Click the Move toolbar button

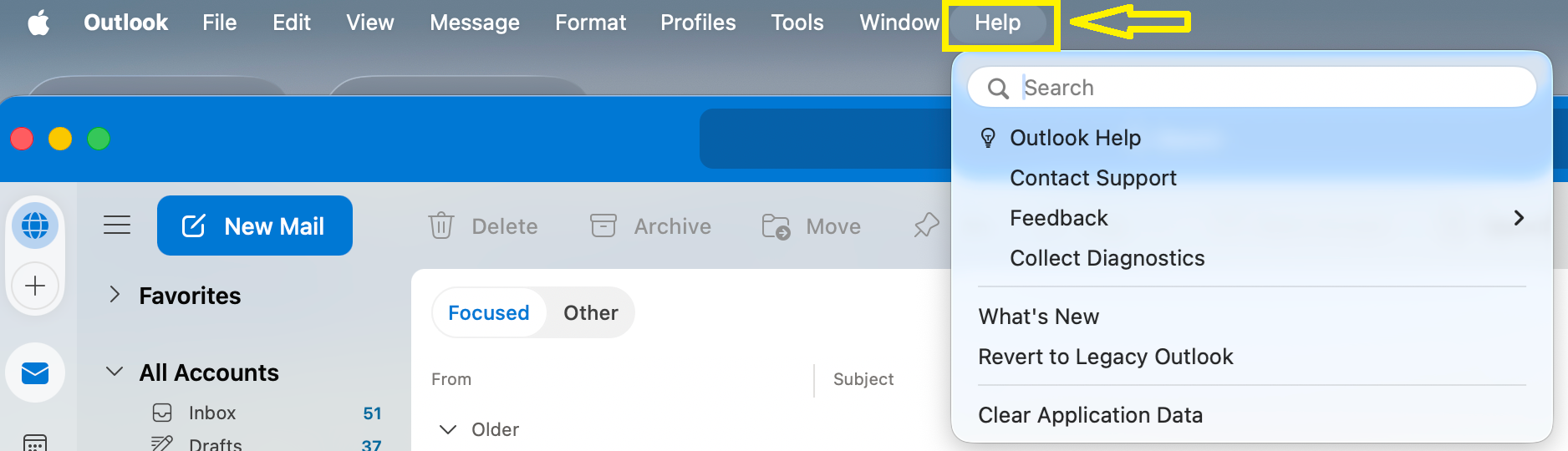[x=811, y=226]
